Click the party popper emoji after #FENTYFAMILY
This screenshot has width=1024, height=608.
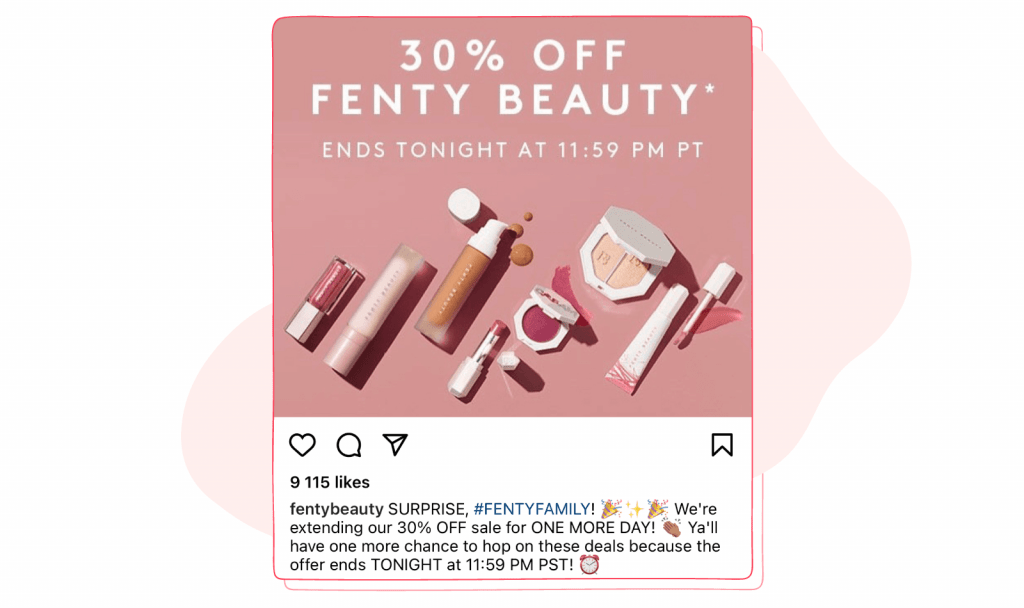[x=611, y=509]
